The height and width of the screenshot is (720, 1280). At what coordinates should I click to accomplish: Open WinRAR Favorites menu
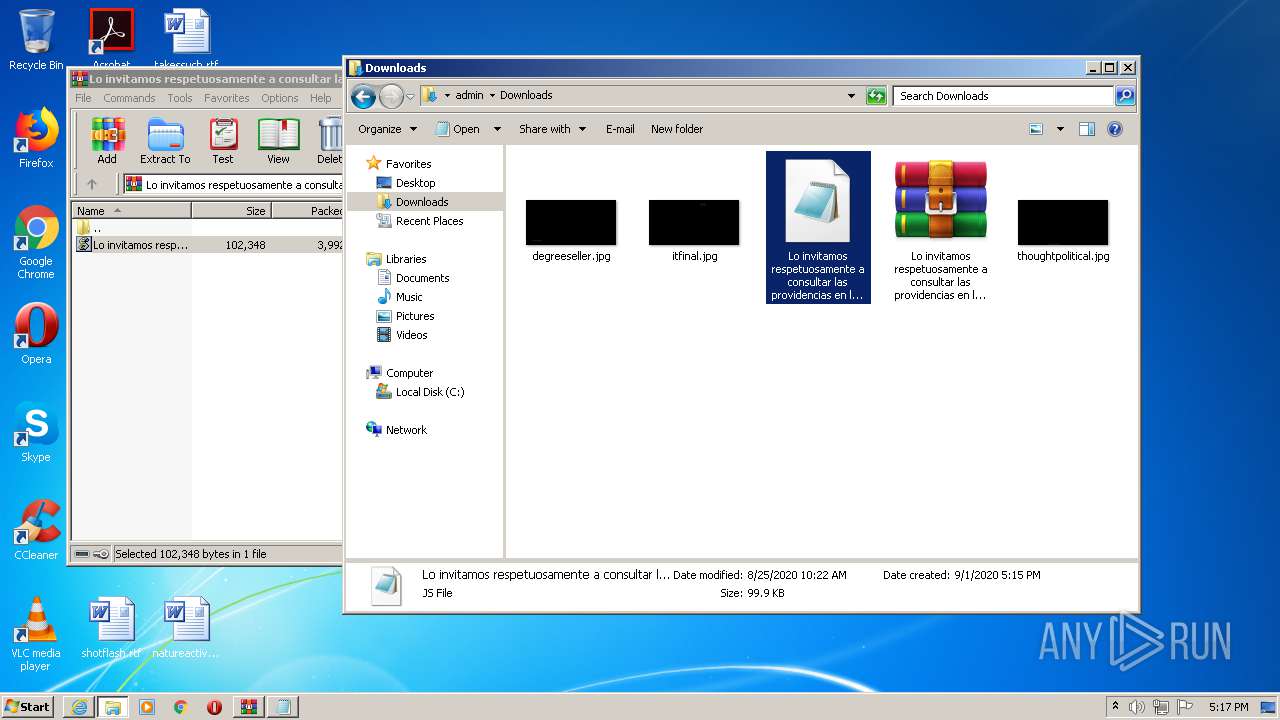[227, 98]
